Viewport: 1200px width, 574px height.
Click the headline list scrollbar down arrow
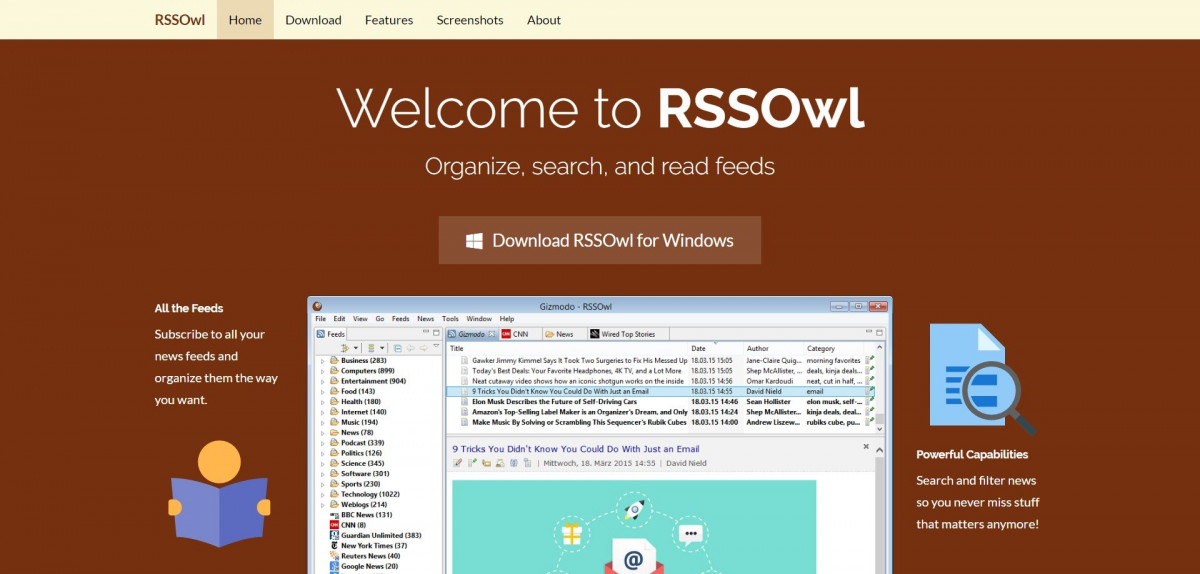click(879, 429)
